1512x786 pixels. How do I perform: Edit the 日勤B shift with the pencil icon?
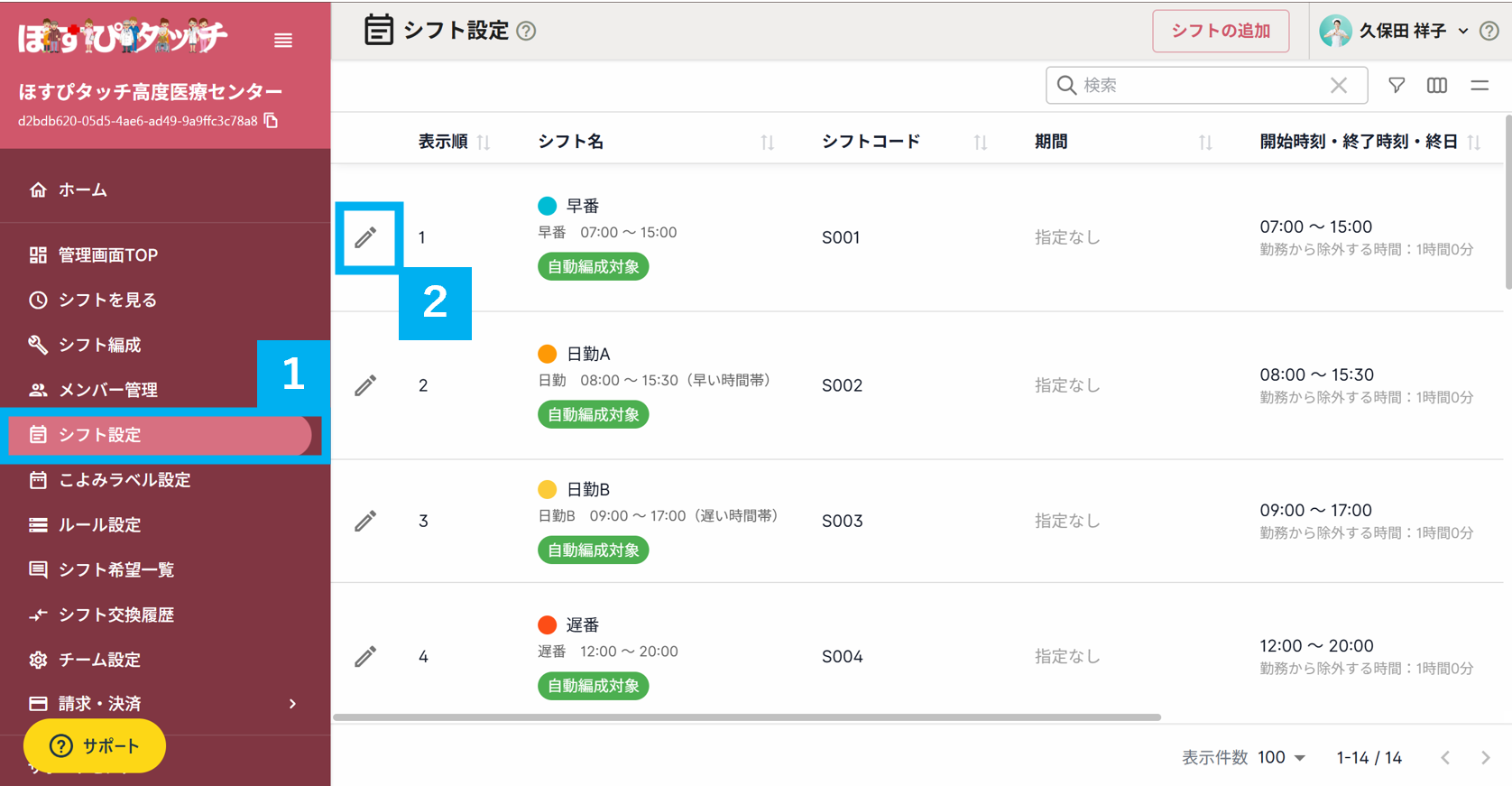click(x=365, y=521)
